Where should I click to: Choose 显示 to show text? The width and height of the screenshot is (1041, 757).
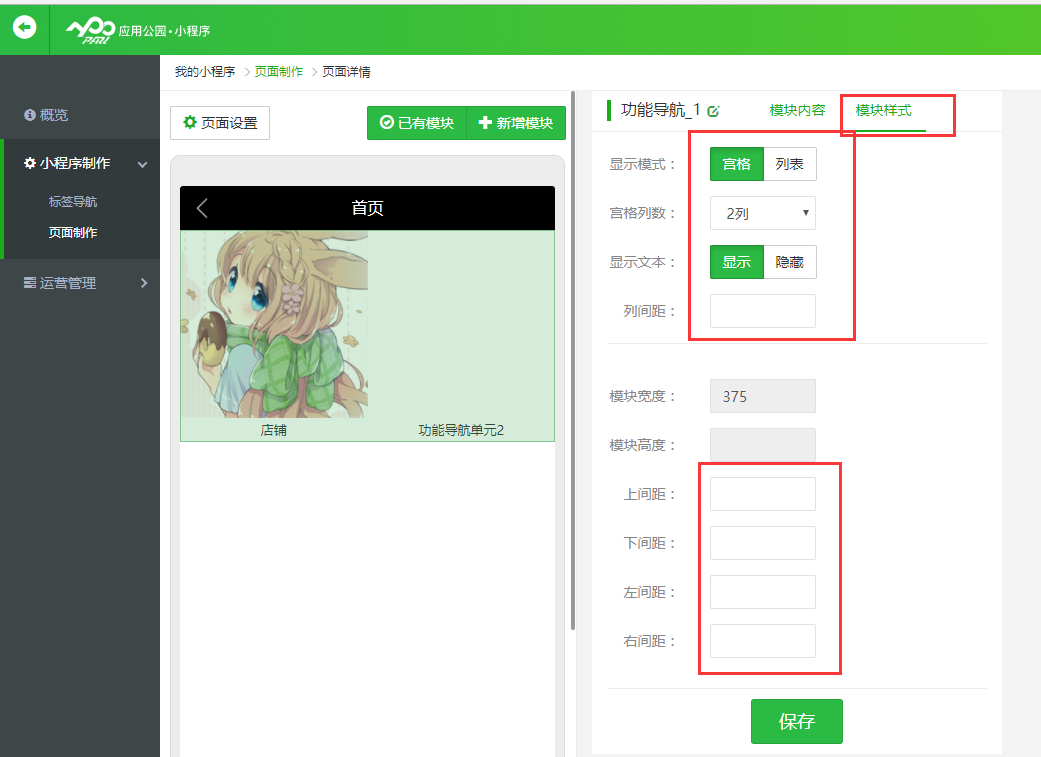(737, 262)
